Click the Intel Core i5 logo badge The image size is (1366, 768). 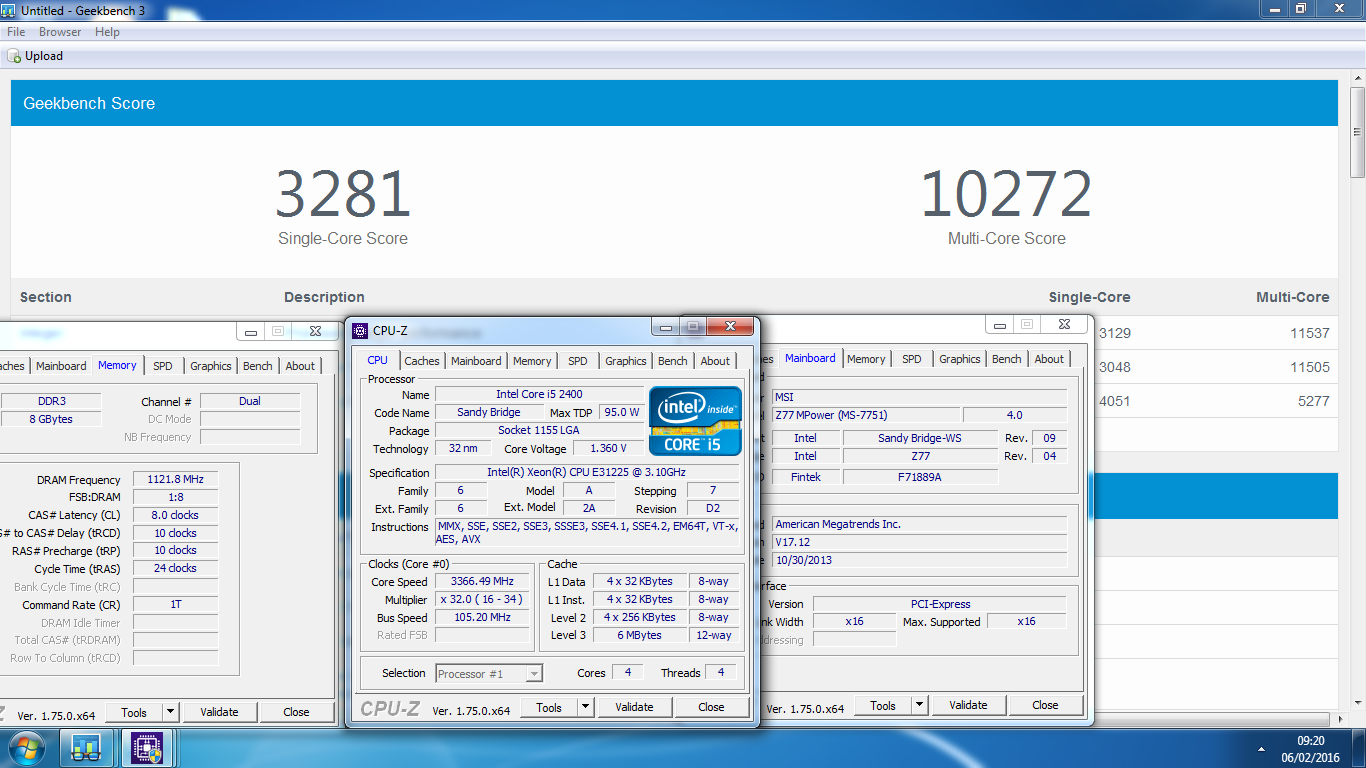pos(695,421)
